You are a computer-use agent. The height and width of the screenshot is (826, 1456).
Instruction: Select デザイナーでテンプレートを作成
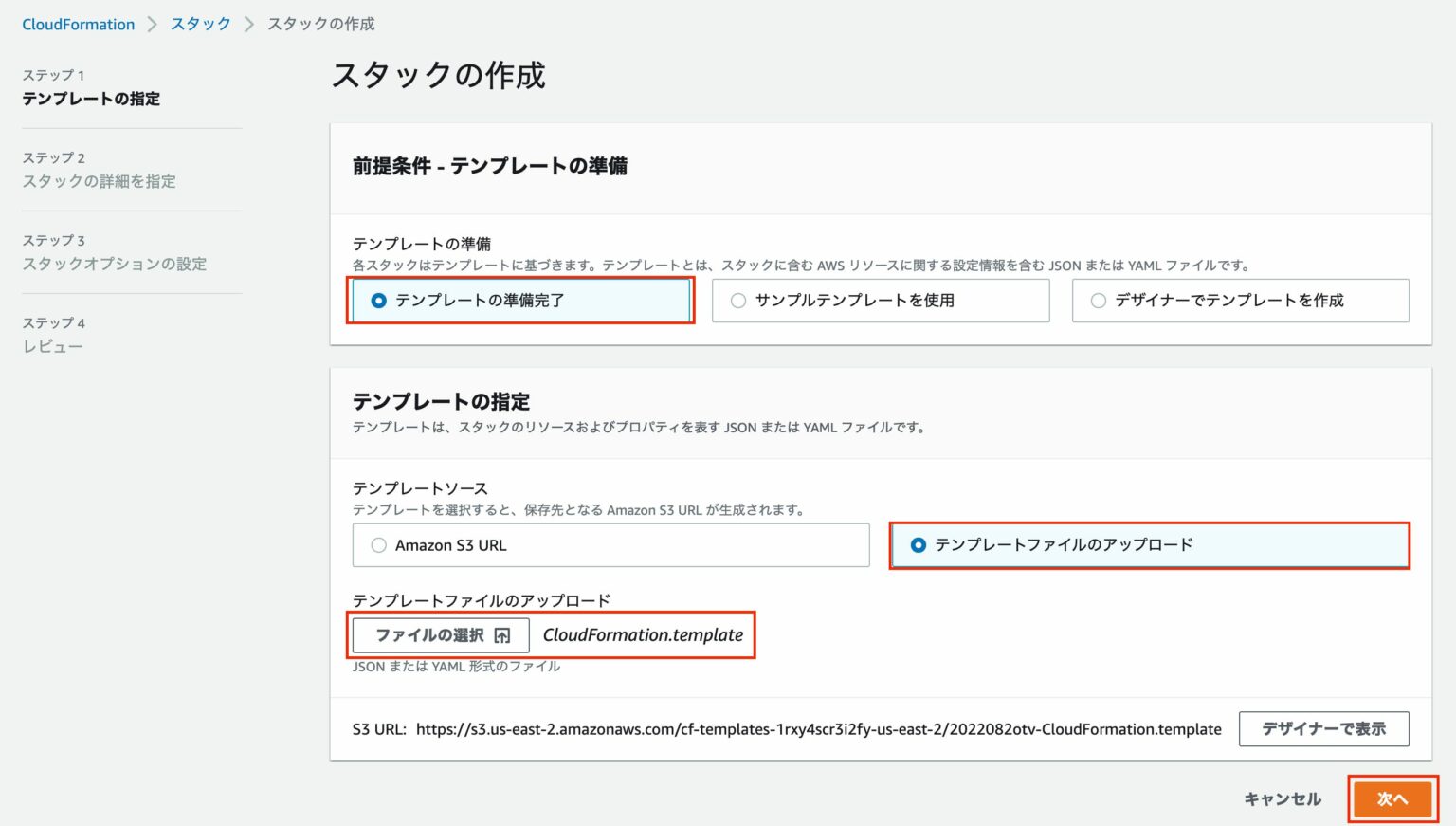click(x=1098, y=301)
